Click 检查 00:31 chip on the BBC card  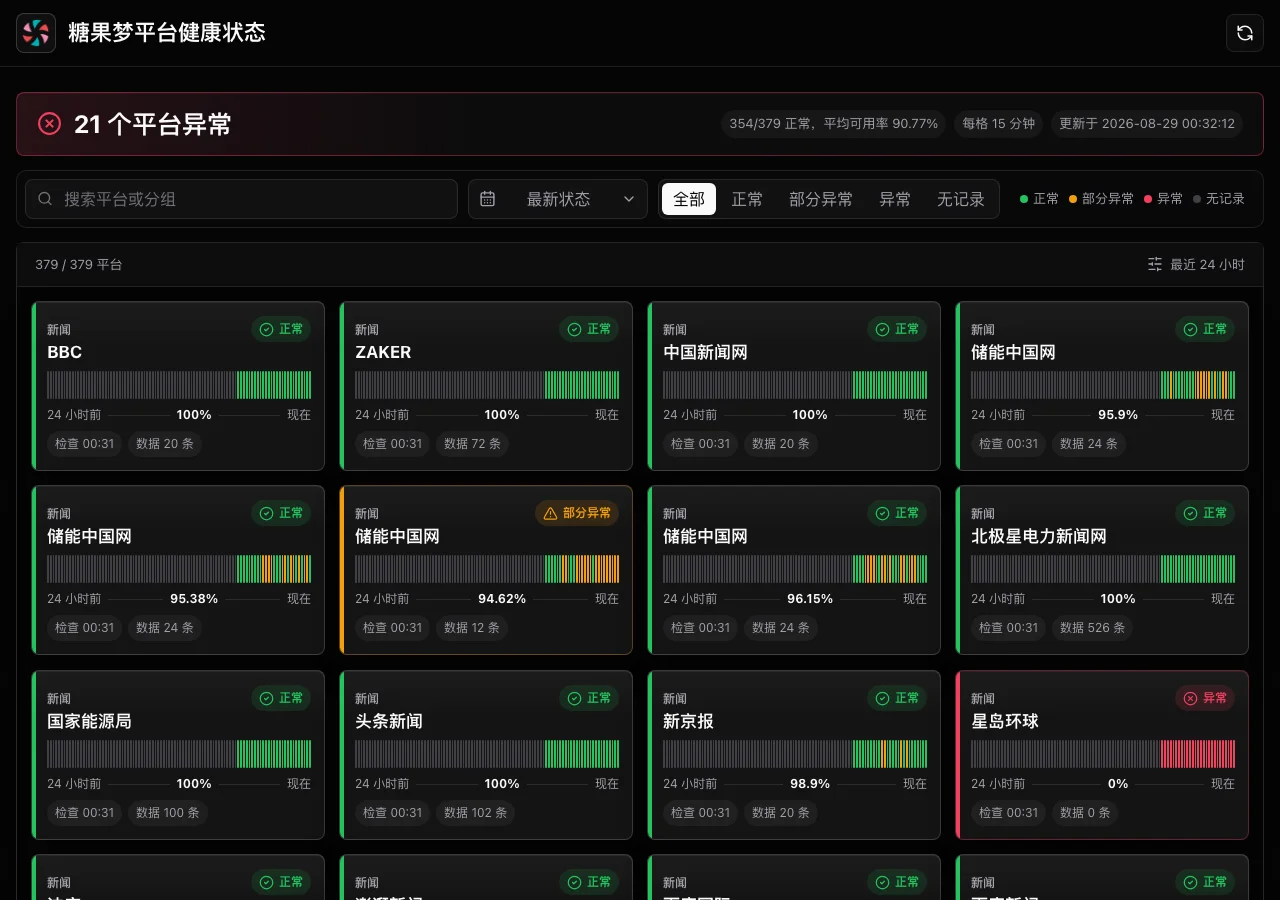[x=85, y=444]
